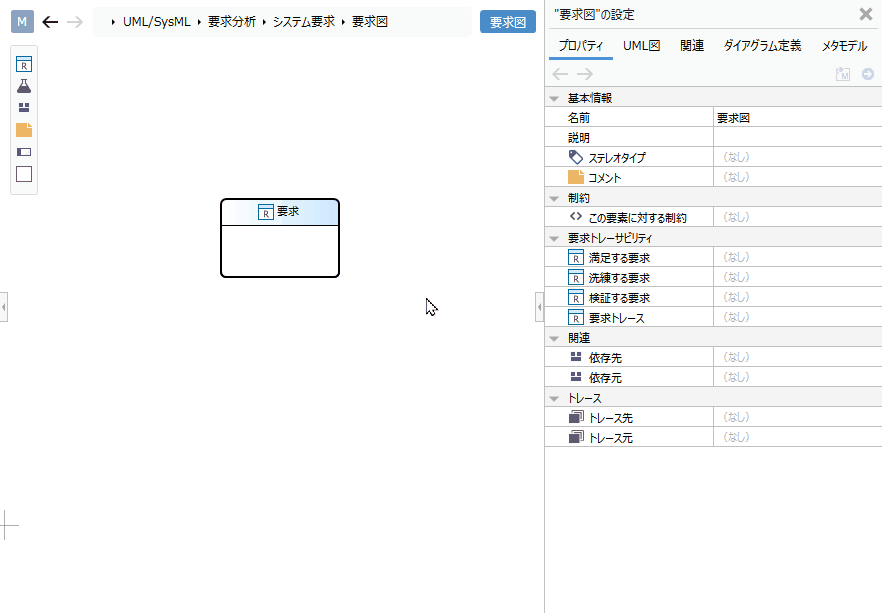Navigate to 要求分析 in breadcrumb
The width and height of the screenshot is (882, 613).
pos(232,22)
